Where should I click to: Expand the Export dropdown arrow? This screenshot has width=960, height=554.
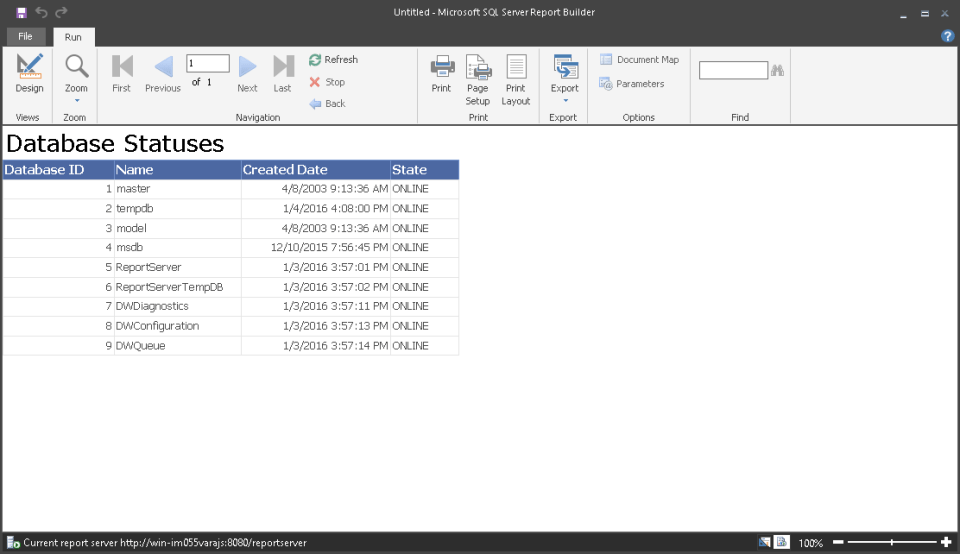coord(565,100)
